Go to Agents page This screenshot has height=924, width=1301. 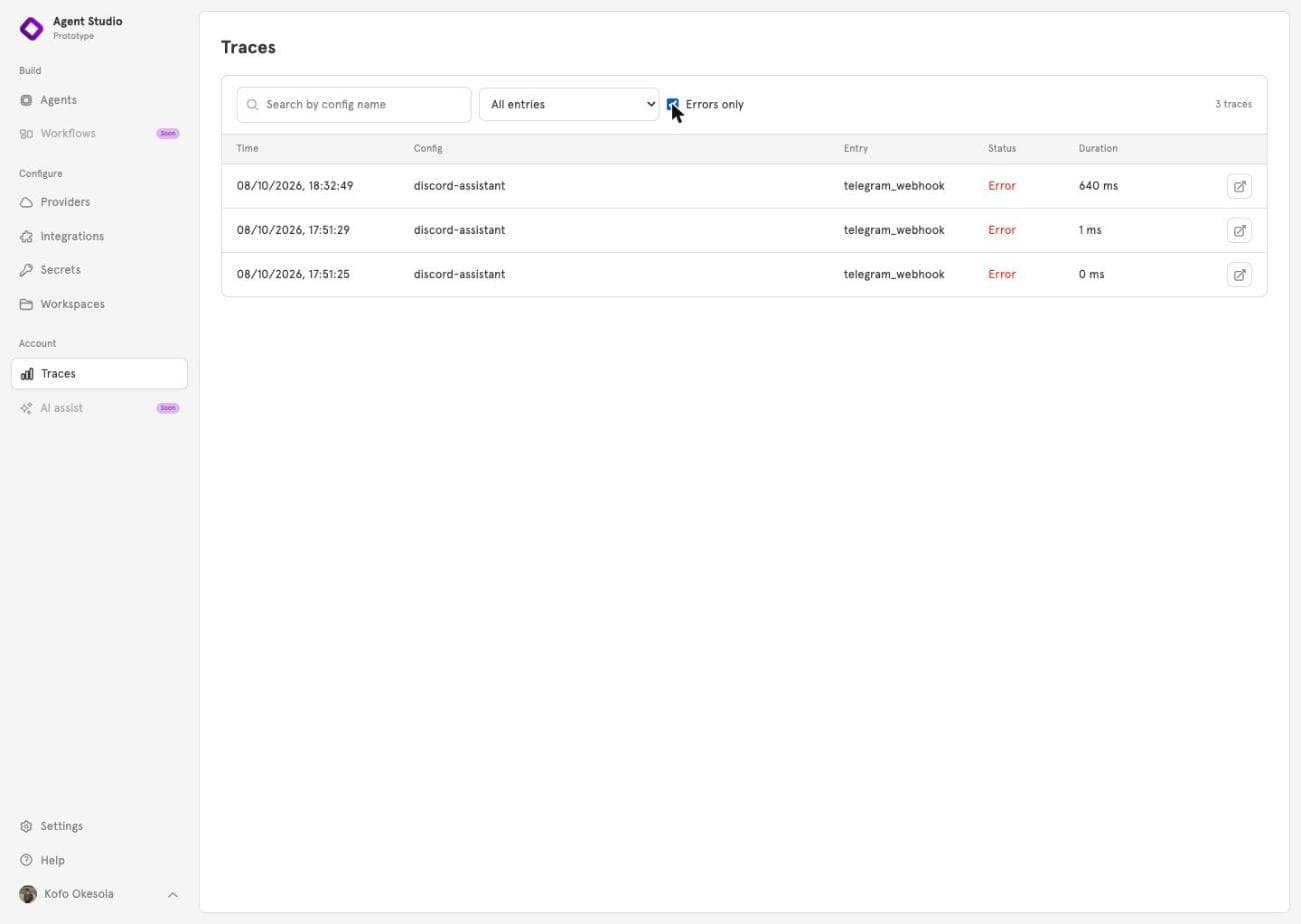click(x=58, y=100)
